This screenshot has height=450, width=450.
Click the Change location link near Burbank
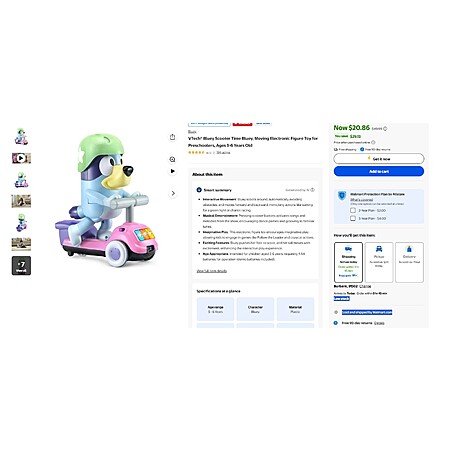click(365, 286)
